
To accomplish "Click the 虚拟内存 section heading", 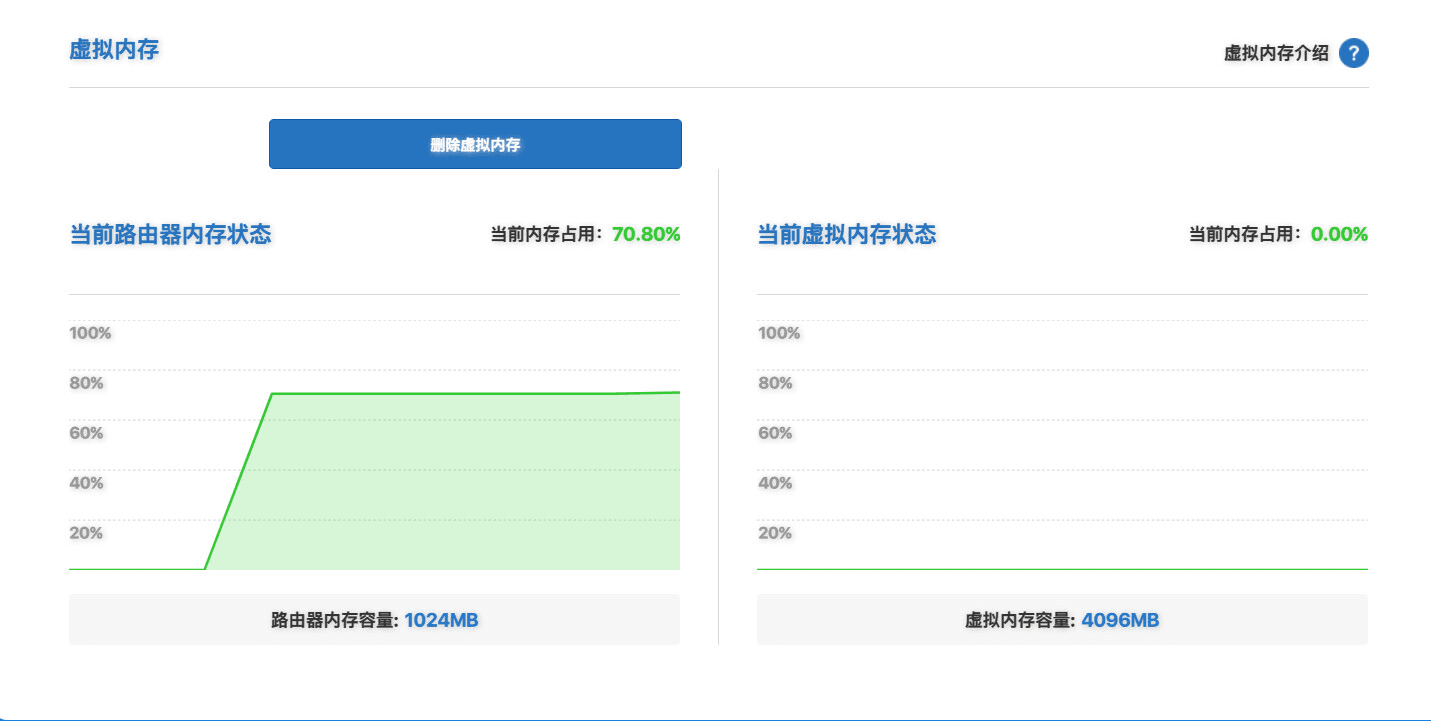I will coord(114,50).
